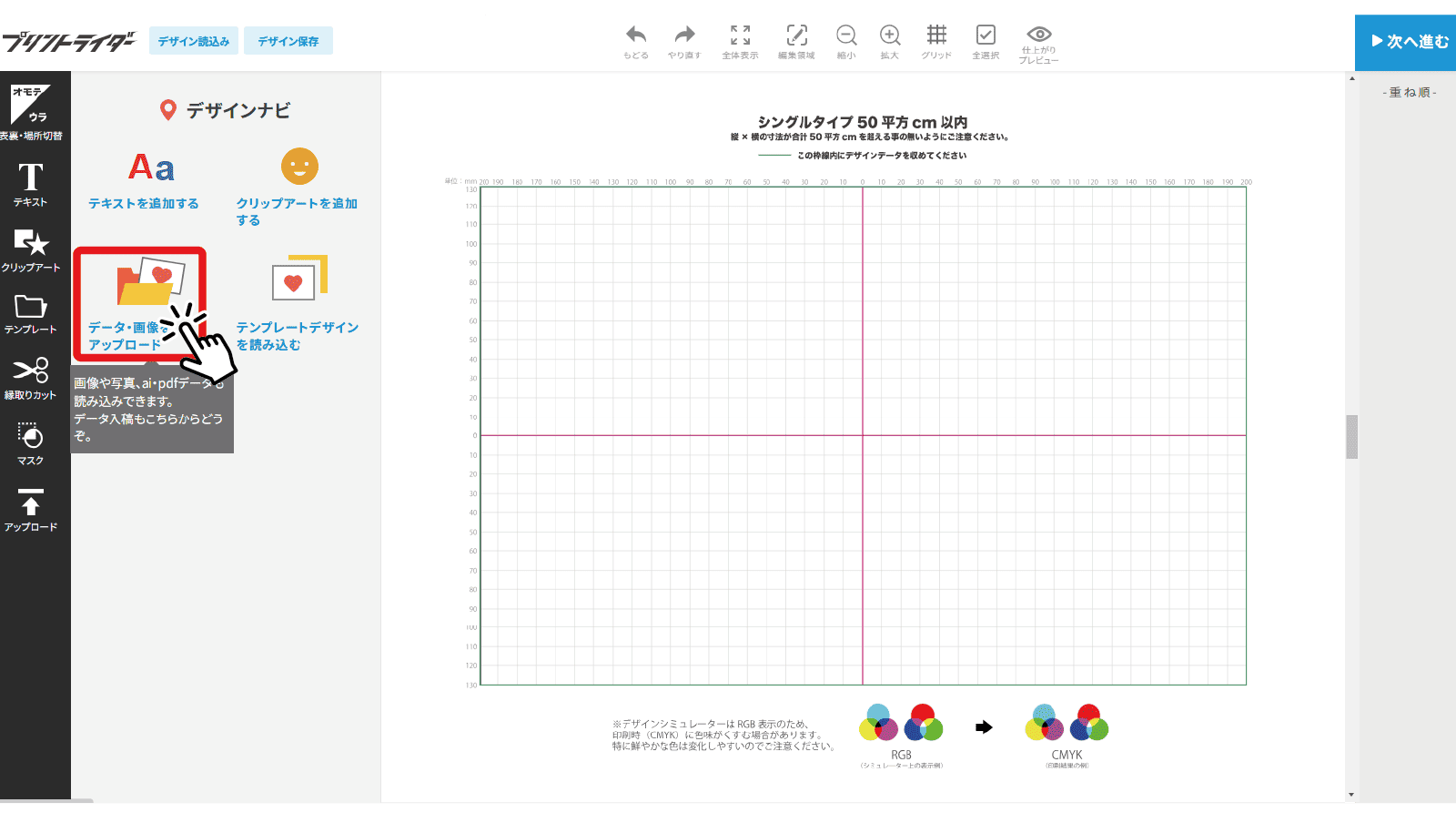Click the デザイン保存 button

coord(288,41)
